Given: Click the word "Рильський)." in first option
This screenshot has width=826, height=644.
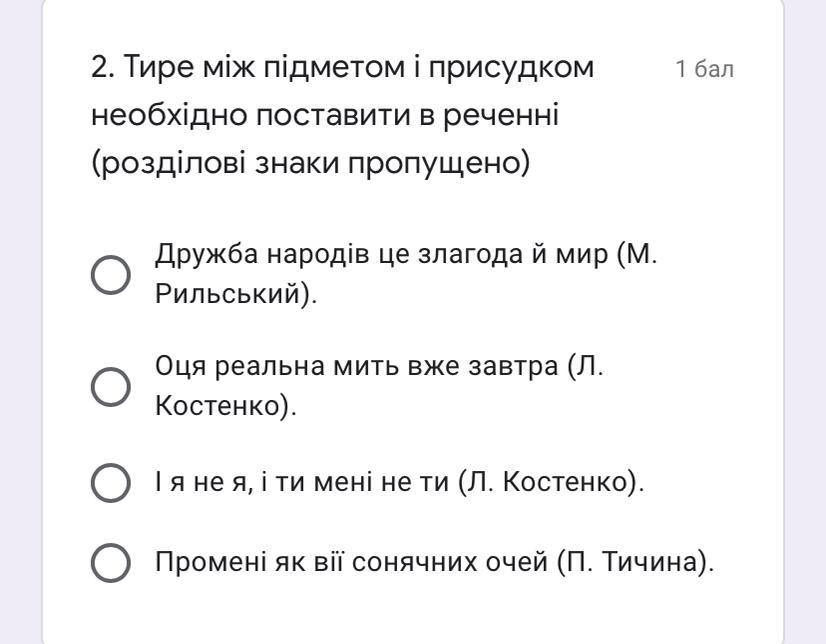Looking at the screenshot, I should tap(236, 294).
